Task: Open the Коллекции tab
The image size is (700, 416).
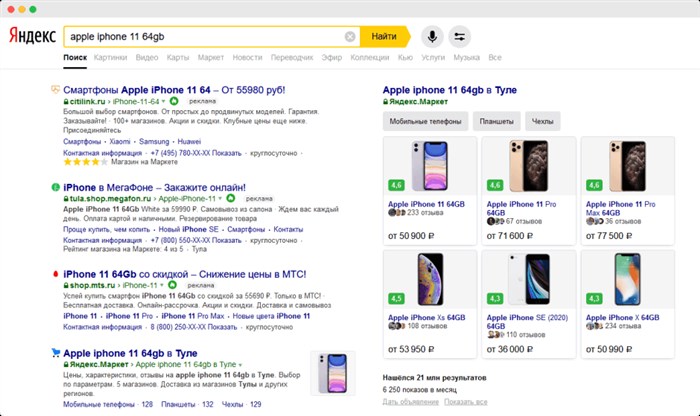Action: 370,58
